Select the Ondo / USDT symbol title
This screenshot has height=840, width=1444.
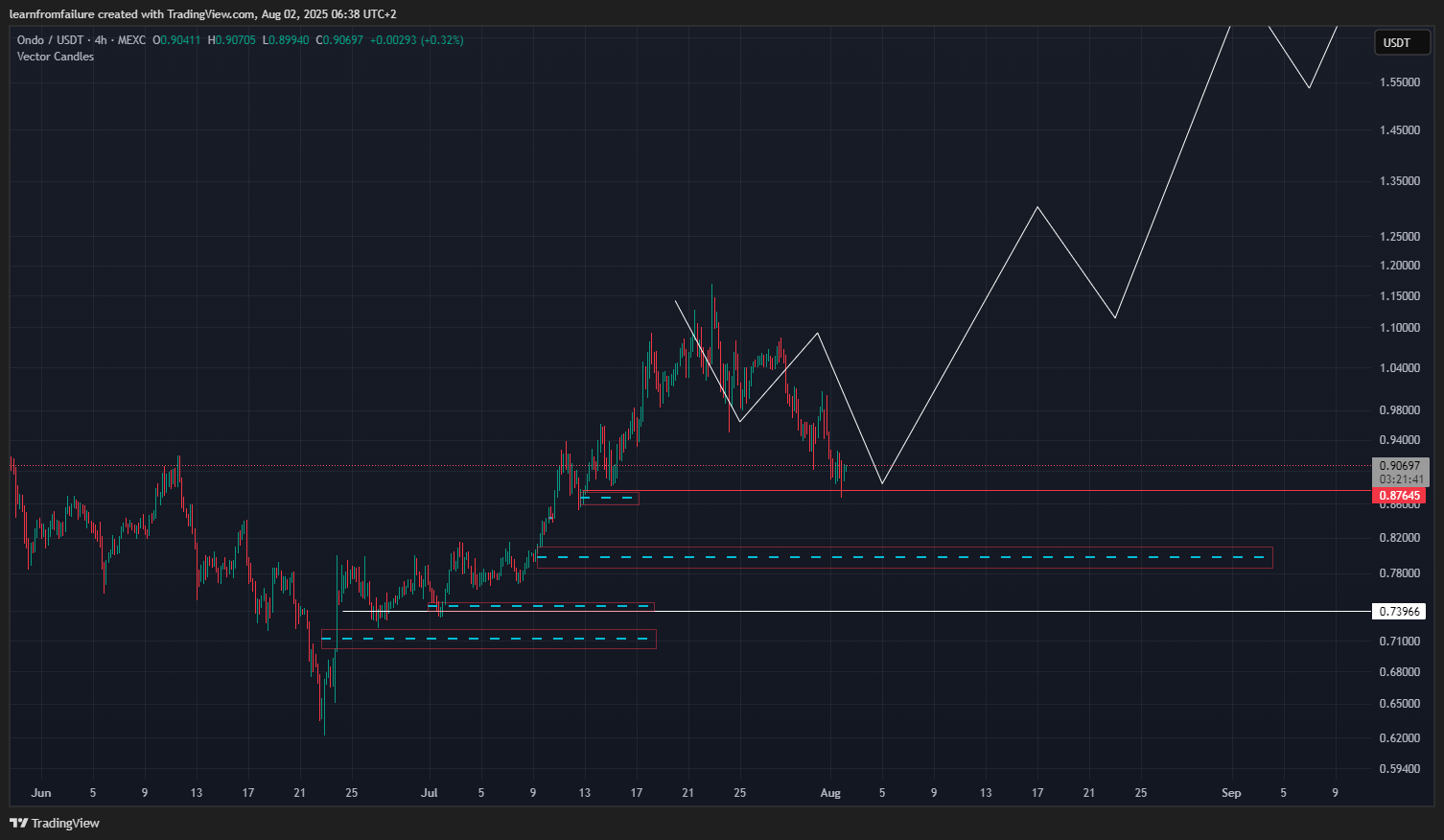[50, 40]
